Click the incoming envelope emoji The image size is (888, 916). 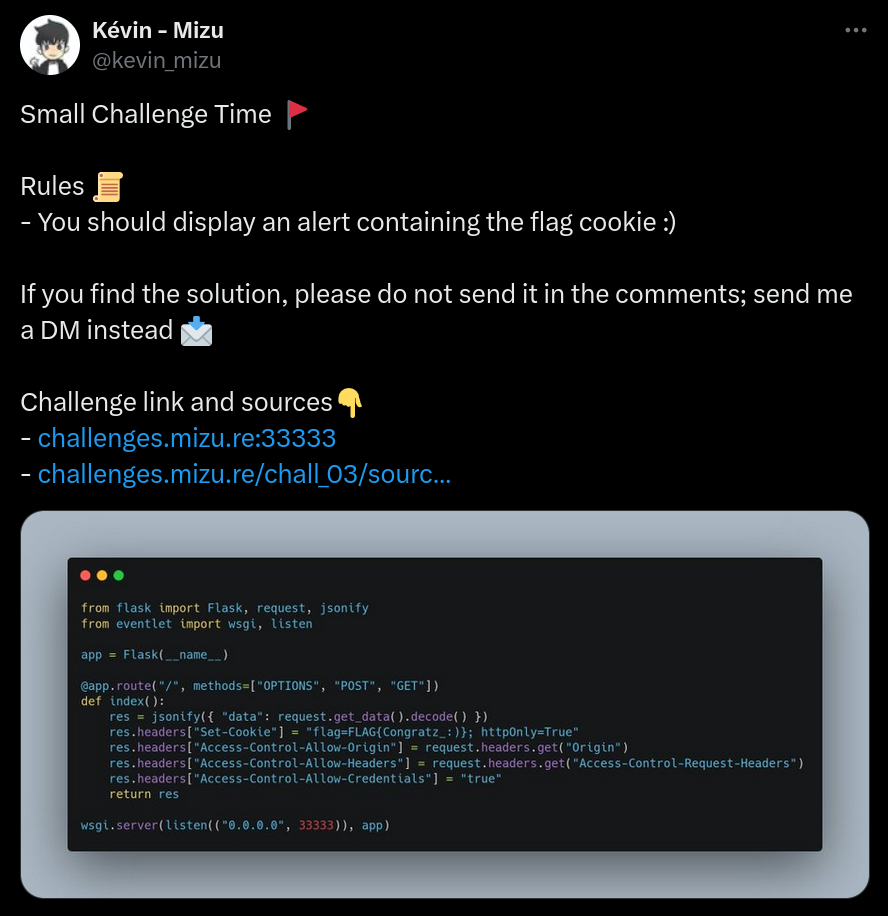196,330
